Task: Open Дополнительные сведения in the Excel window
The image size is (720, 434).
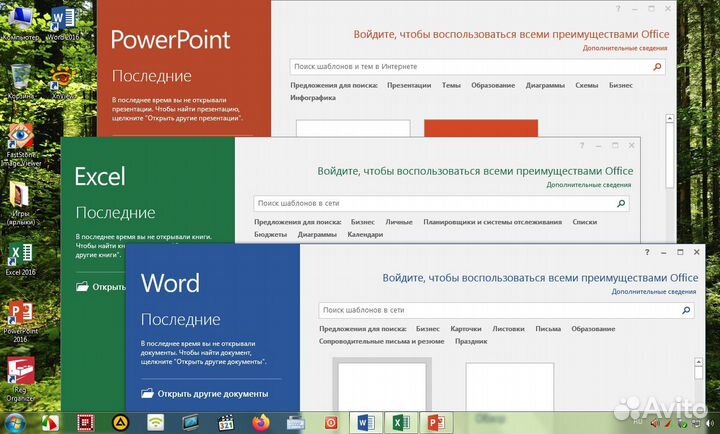Action: coord(589,185)
